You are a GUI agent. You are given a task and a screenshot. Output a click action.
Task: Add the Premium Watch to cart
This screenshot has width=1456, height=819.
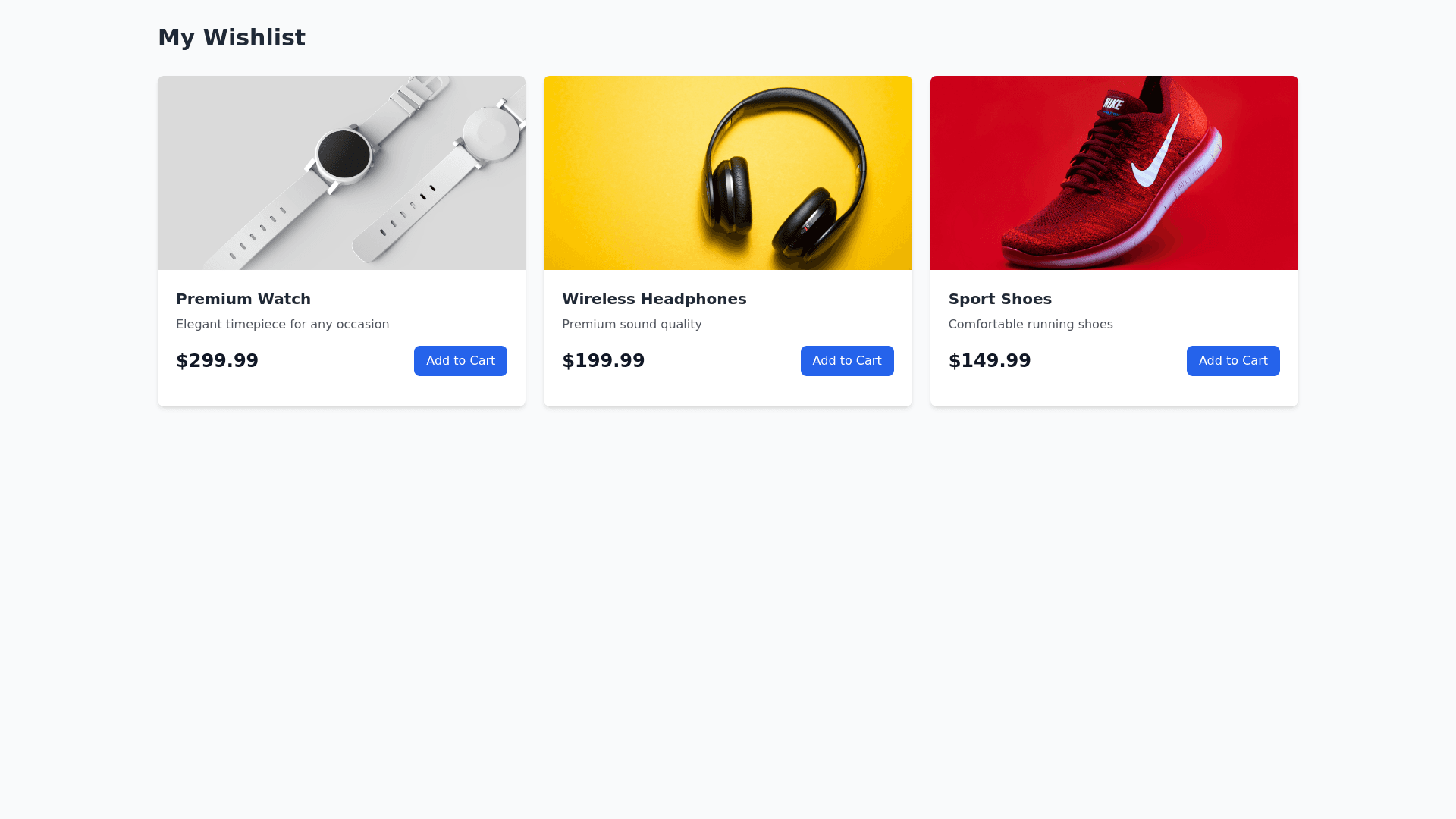(460, 361)
